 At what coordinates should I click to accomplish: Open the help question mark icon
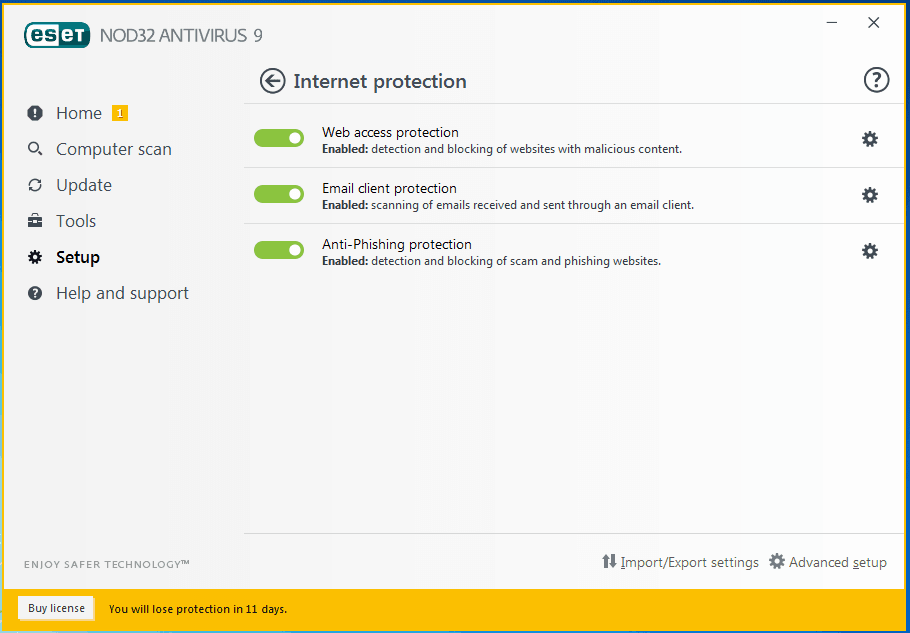tap(876, 80)
